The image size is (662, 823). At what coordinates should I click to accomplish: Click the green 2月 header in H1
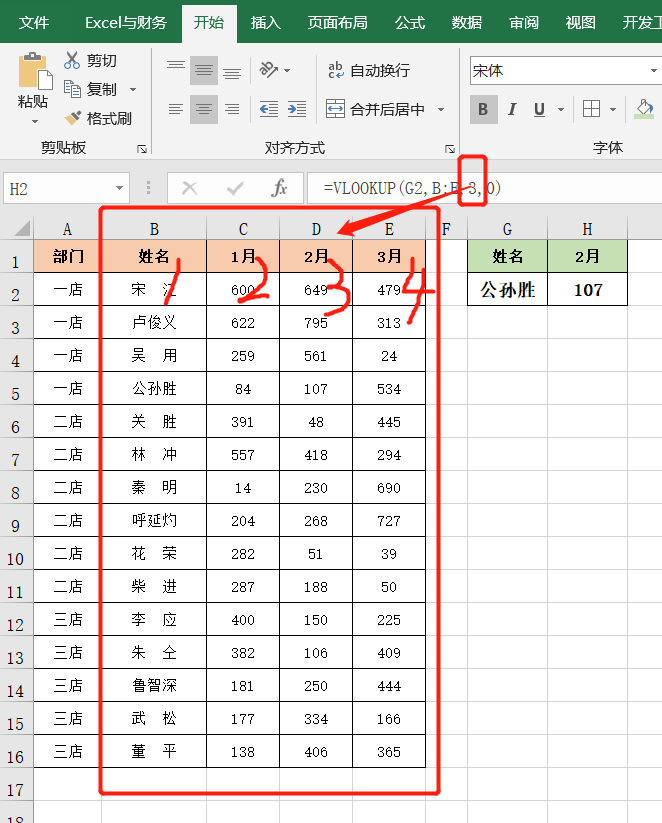point(587,256)
